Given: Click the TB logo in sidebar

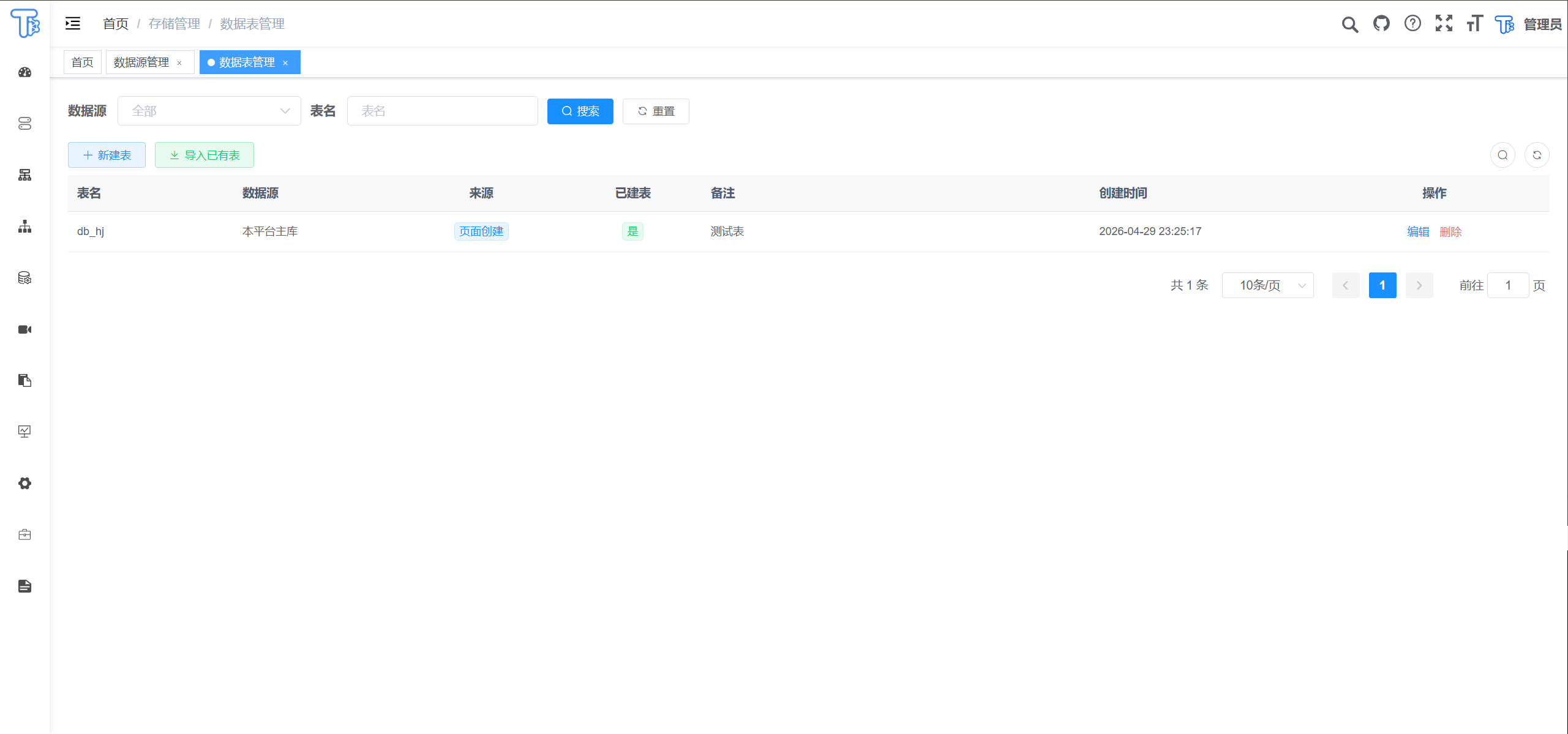Looking at the screenshot, I should point(25,23).
